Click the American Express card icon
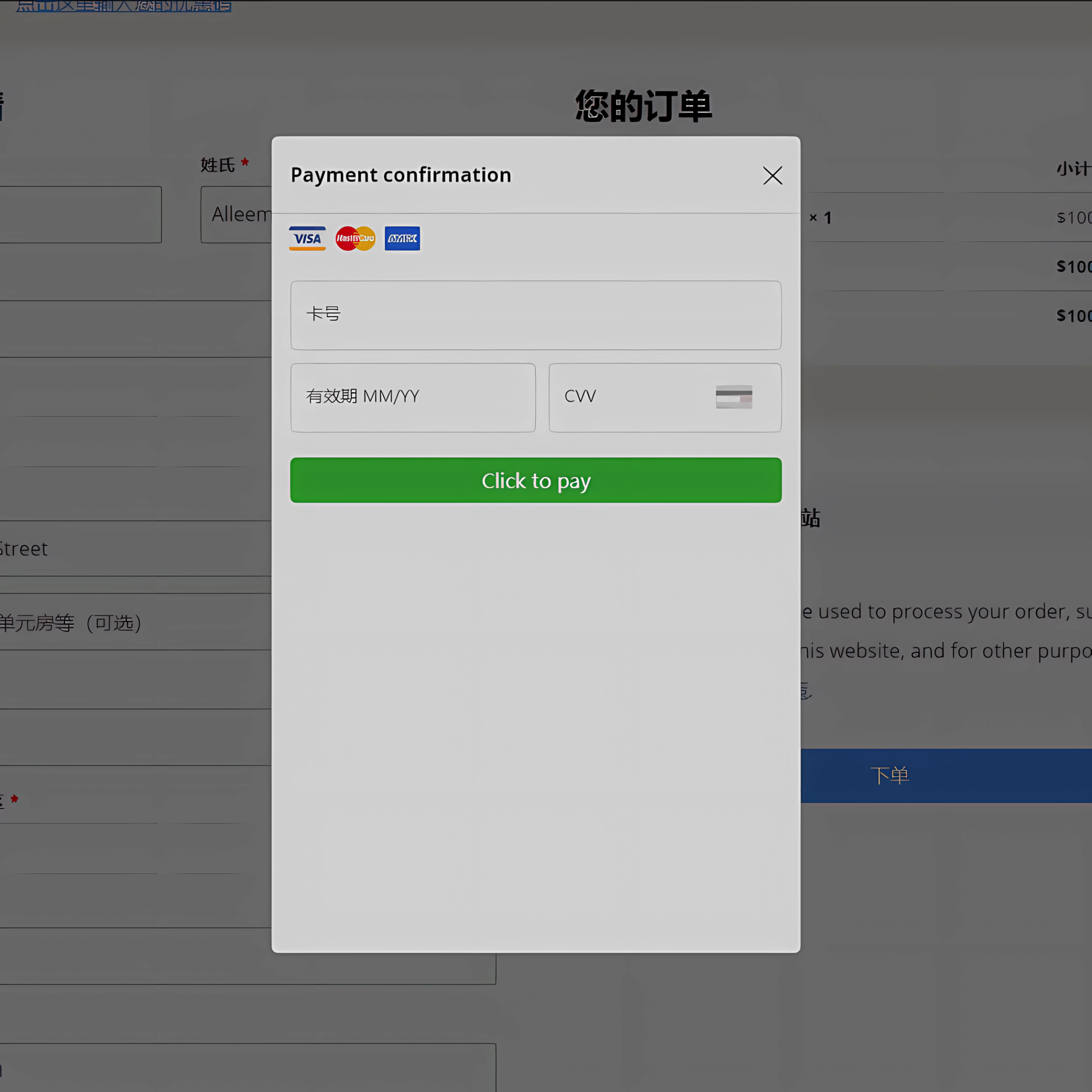Viewport: 1092px width, 1092px height. 402,238
